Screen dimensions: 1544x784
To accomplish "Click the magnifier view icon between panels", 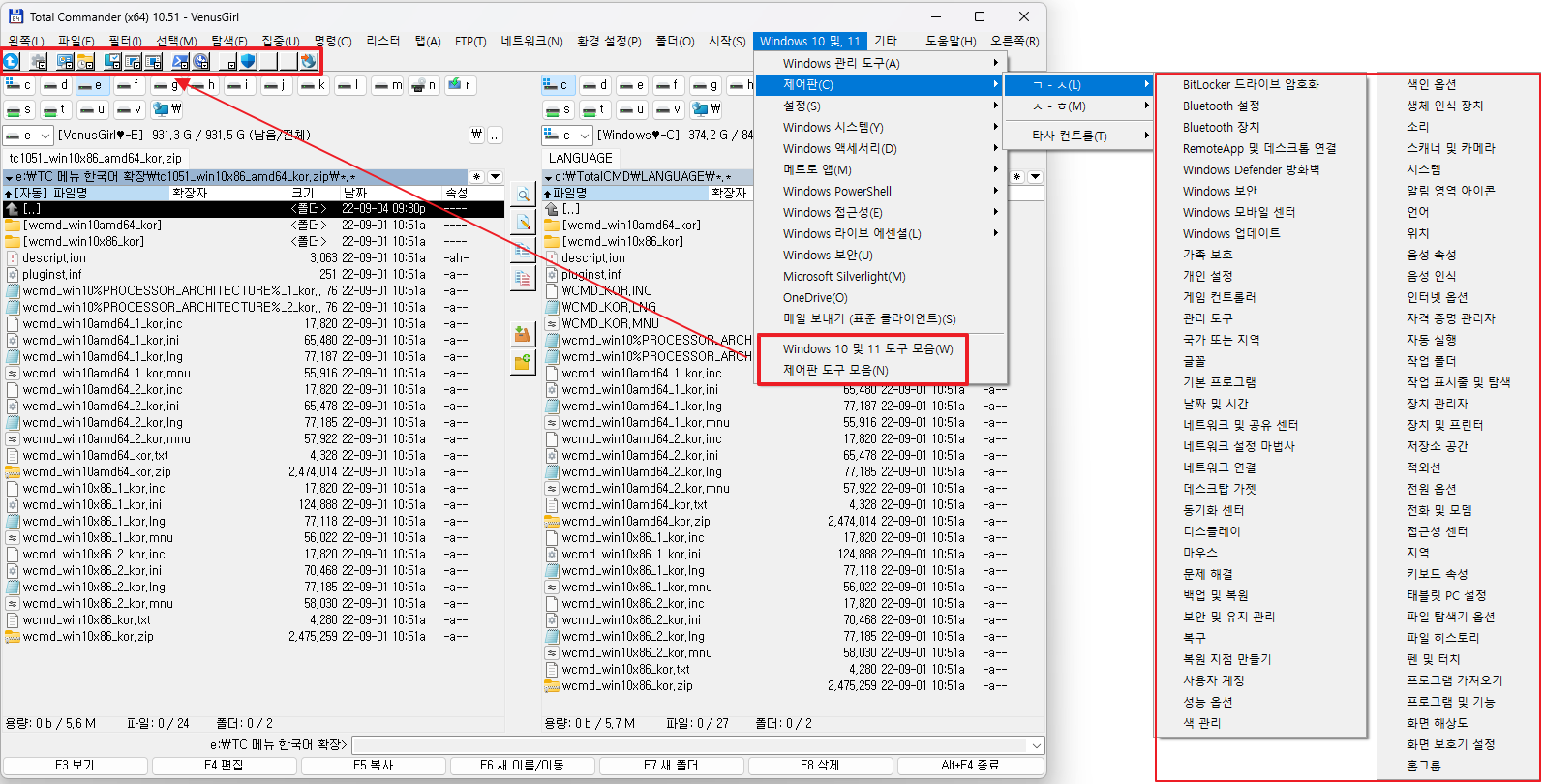I will (523, 195).
